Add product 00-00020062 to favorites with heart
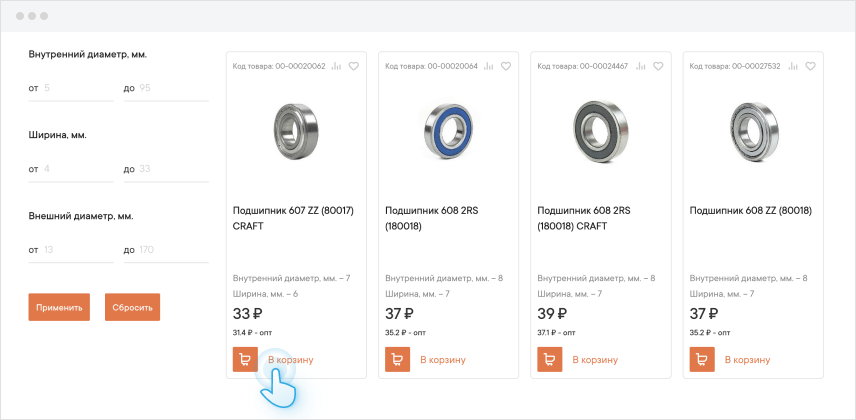 [353, 66]
